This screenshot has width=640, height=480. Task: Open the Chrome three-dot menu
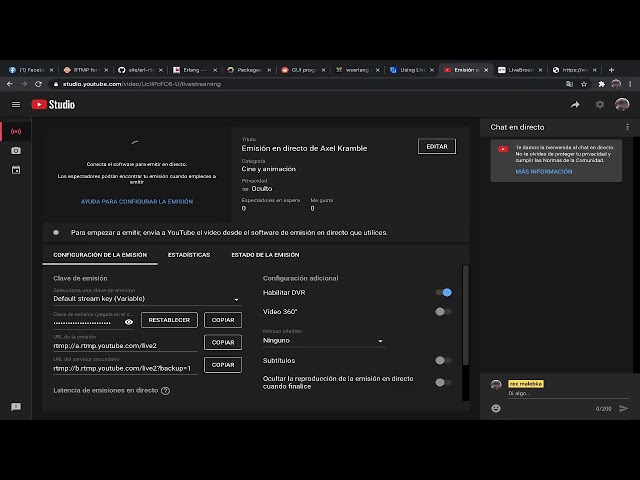tap(631, 84)
